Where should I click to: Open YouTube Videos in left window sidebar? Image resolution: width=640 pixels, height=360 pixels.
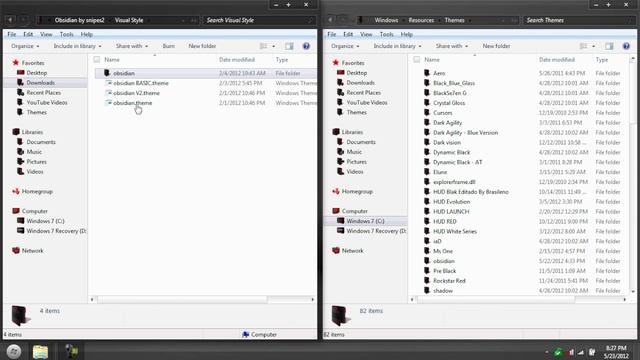pyautogui.click(x=47, y=102)
